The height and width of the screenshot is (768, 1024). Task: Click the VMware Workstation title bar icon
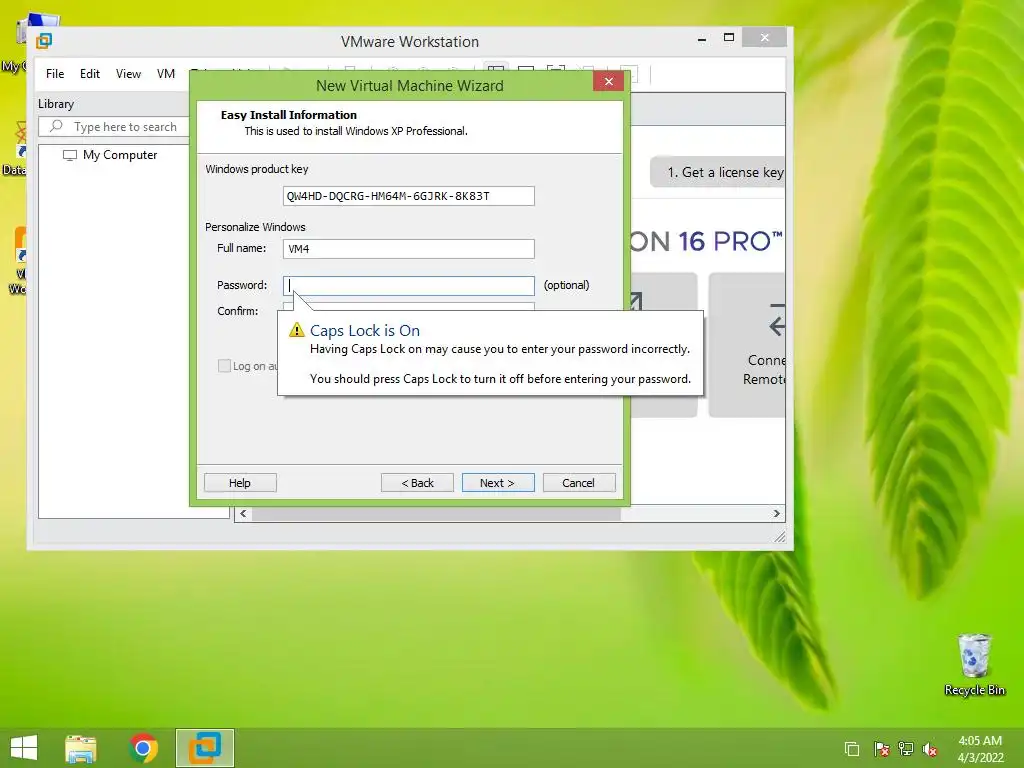pyautogui.click(x=44, y=41)
